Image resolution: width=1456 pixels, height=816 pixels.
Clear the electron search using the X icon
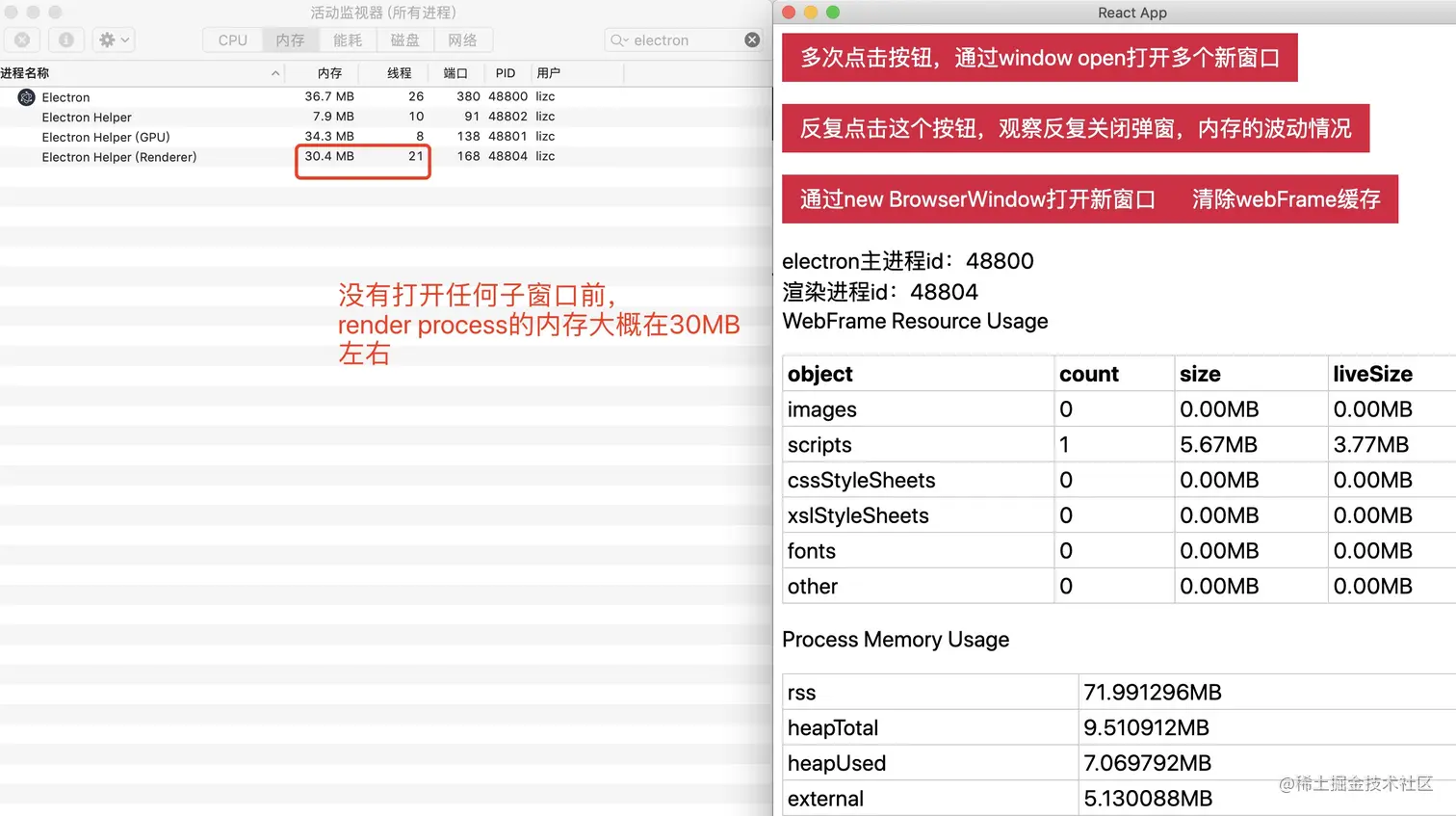(752, 39)
